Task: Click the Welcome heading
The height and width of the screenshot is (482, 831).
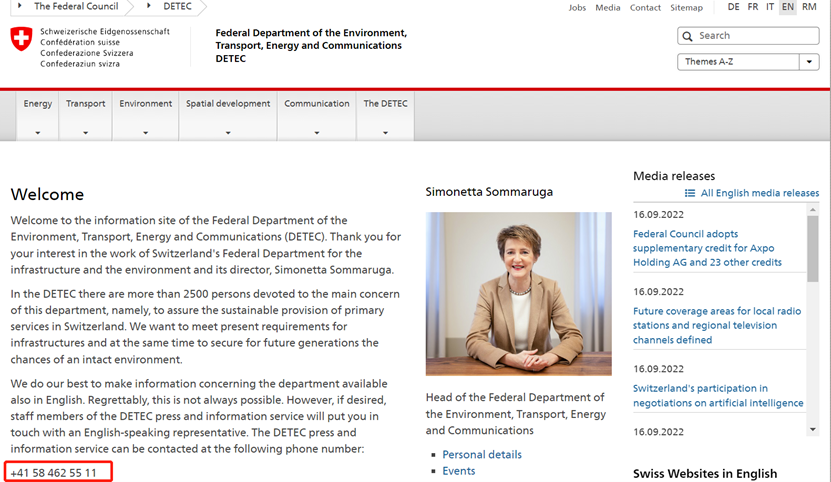Action: pyautogui.click(x=47, y=194)
